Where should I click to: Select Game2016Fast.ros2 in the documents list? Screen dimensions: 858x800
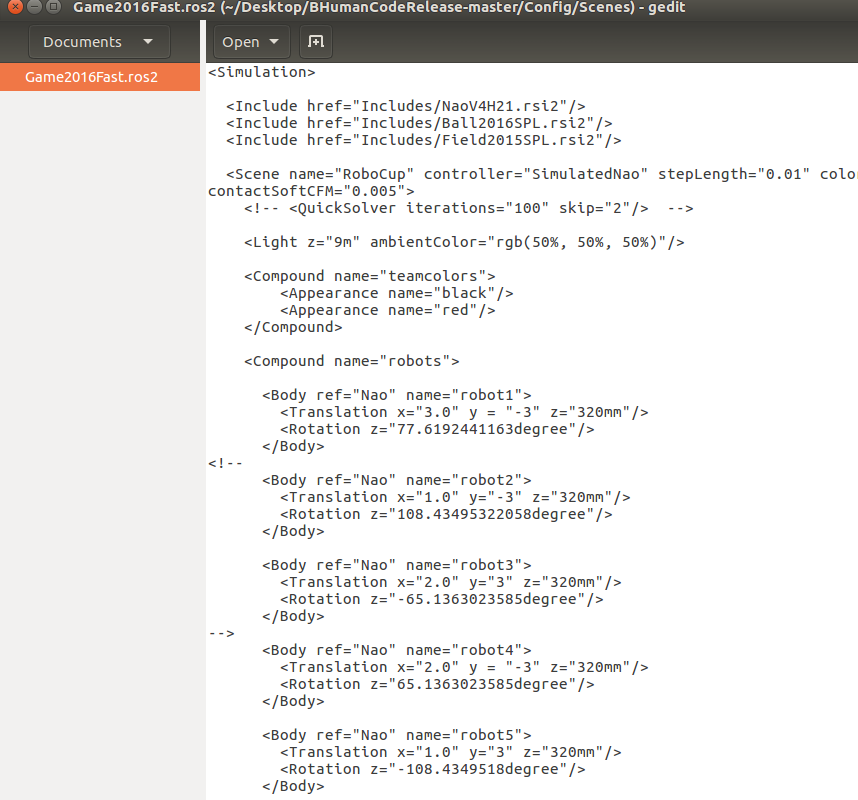pyautogui.click(x=100, y=77)
